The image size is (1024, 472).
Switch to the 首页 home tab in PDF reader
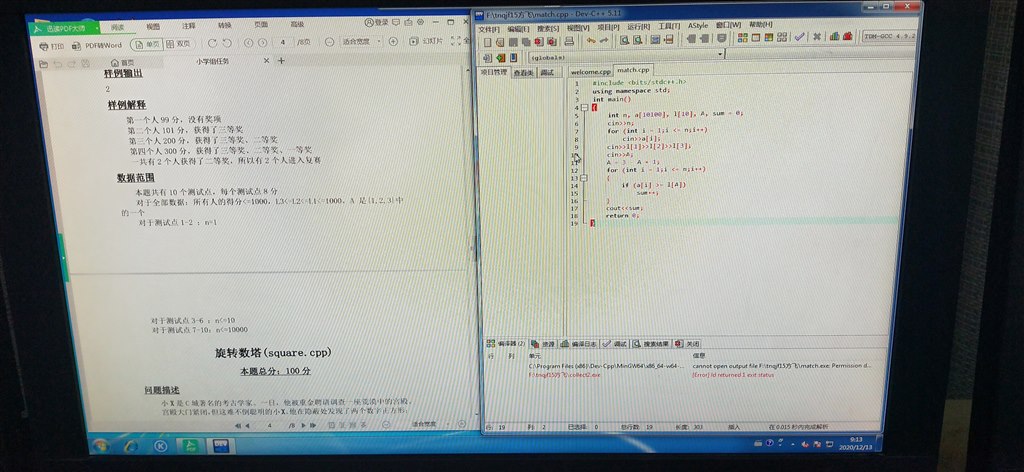(x=122, y=63)
